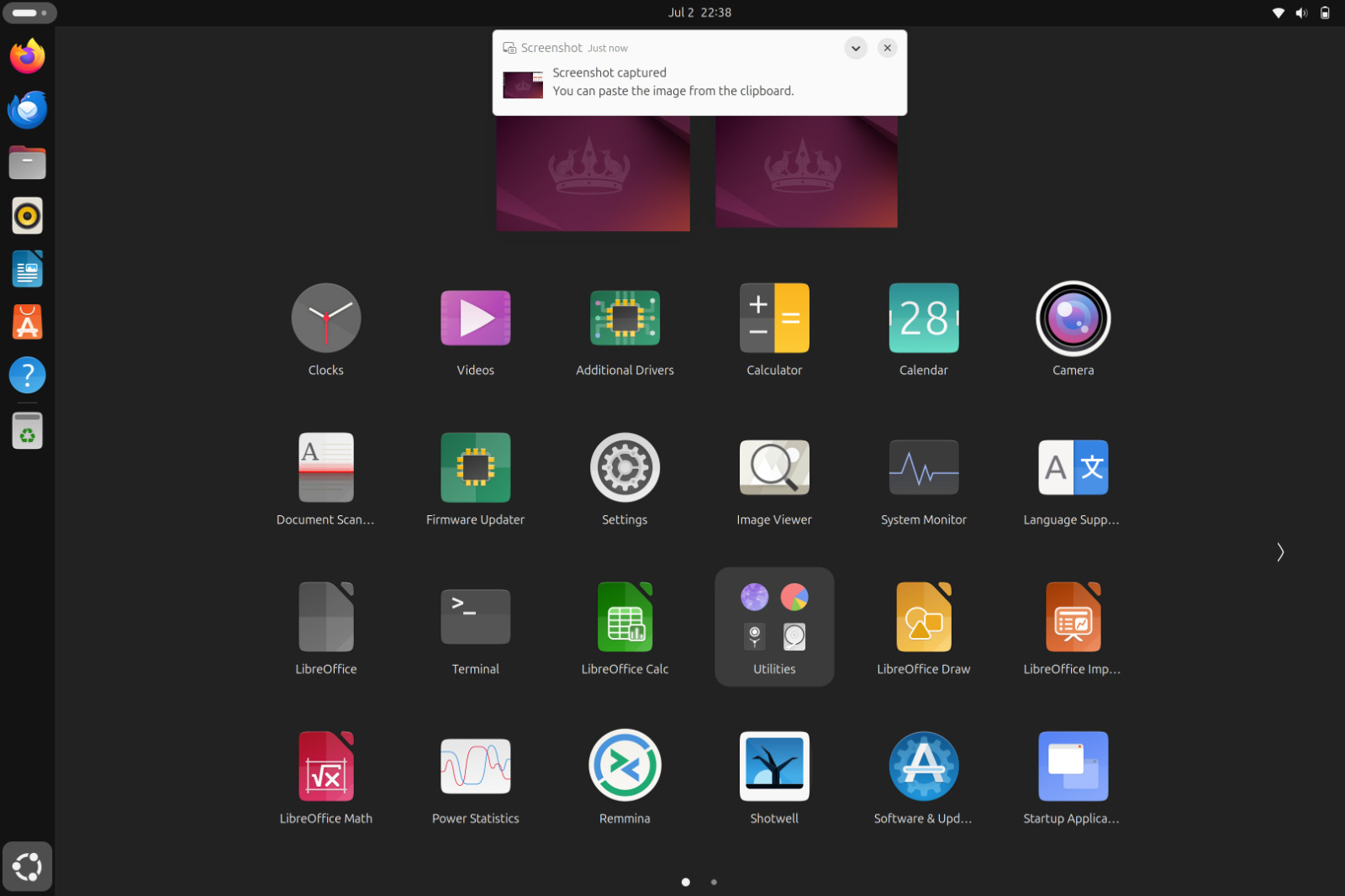This screenshot has width=1345, height=896.
Task: Open Thunderbird Mail from the dock
Action: (27, 109)
